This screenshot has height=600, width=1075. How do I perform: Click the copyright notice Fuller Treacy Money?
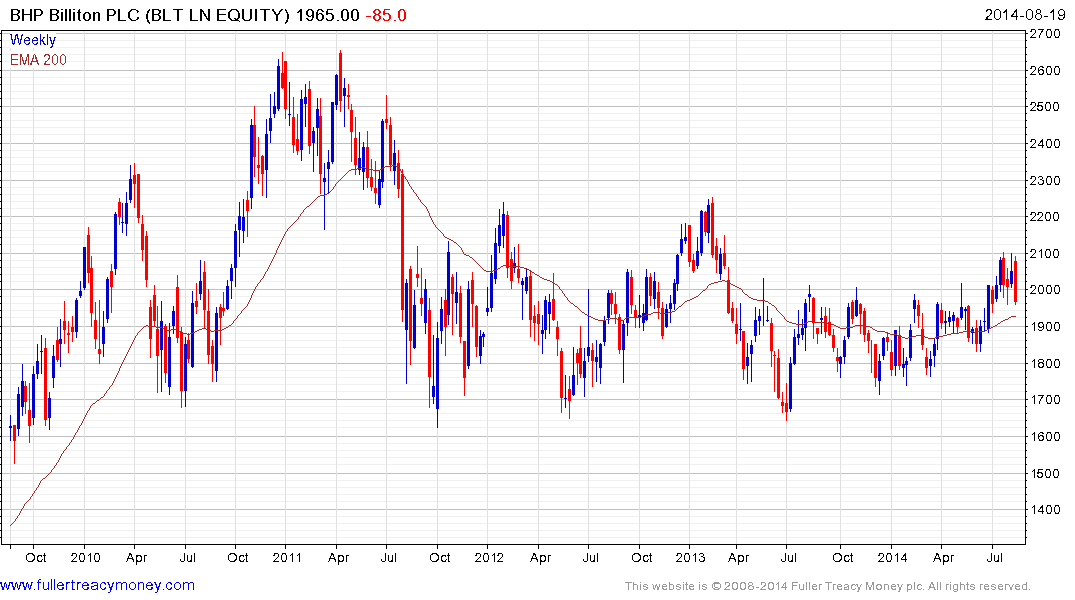point(828,586)
